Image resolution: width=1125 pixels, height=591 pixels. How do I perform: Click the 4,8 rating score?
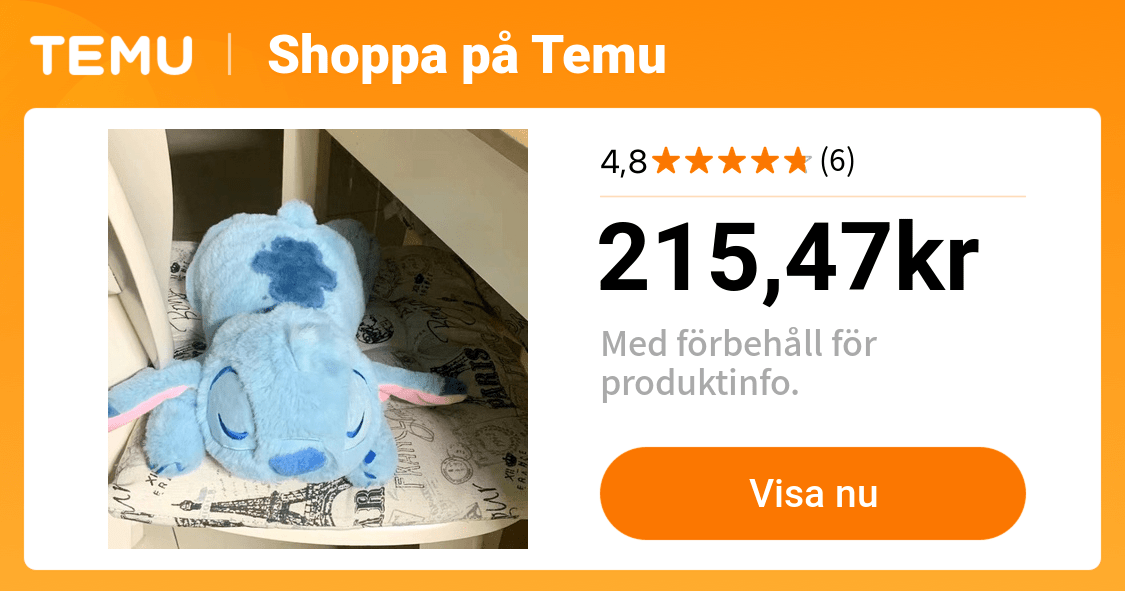coord(623,162)
